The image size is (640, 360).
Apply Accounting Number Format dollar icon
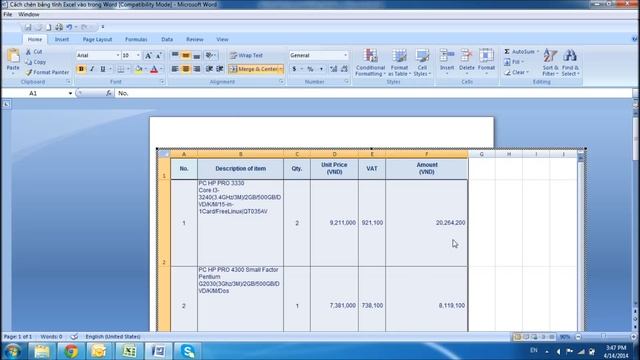point(294,69)
